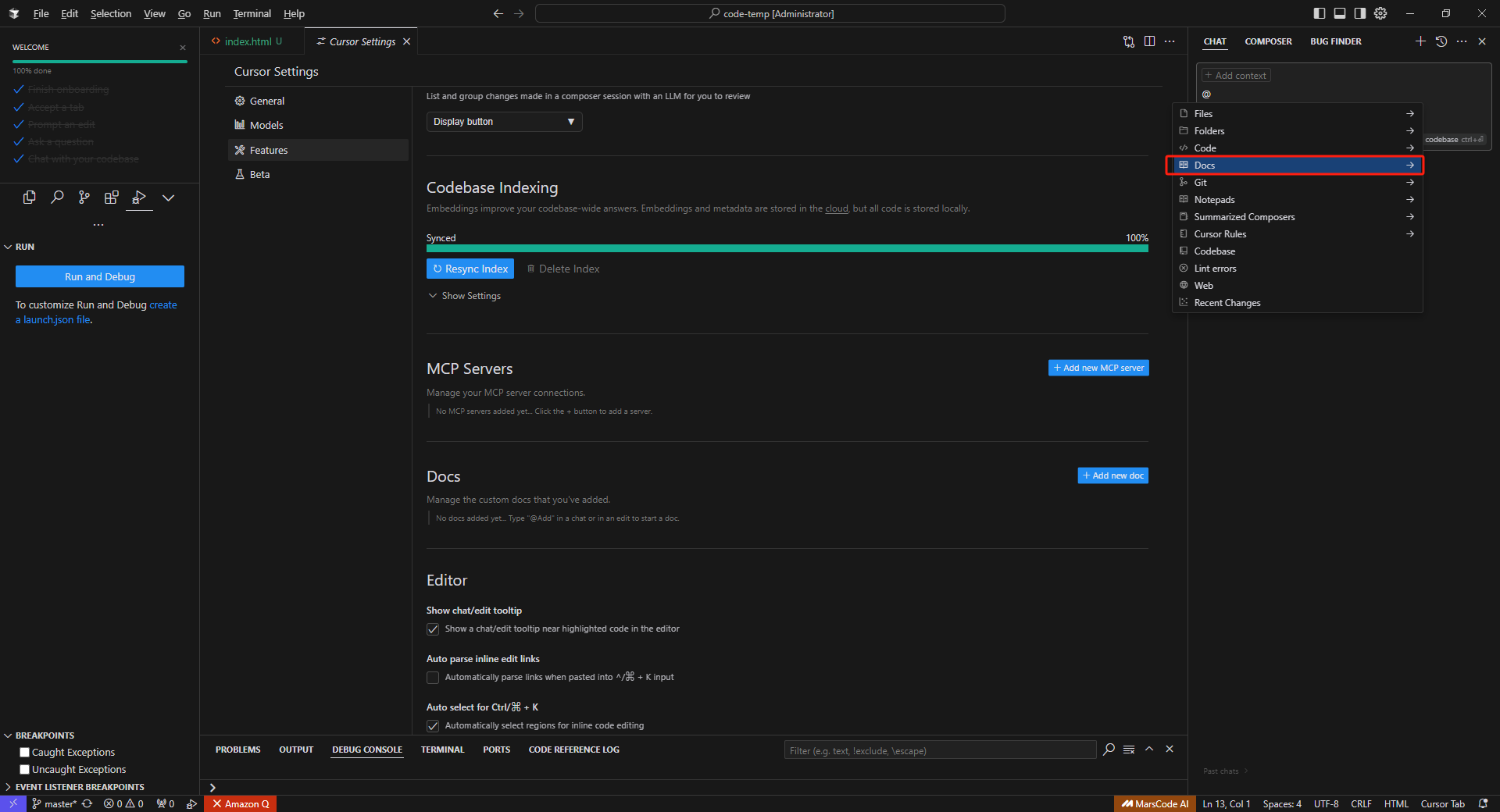This screenshot has height=812, width=1500.
Task: Open the panel filter options icon
Action: pos(1129,750)
